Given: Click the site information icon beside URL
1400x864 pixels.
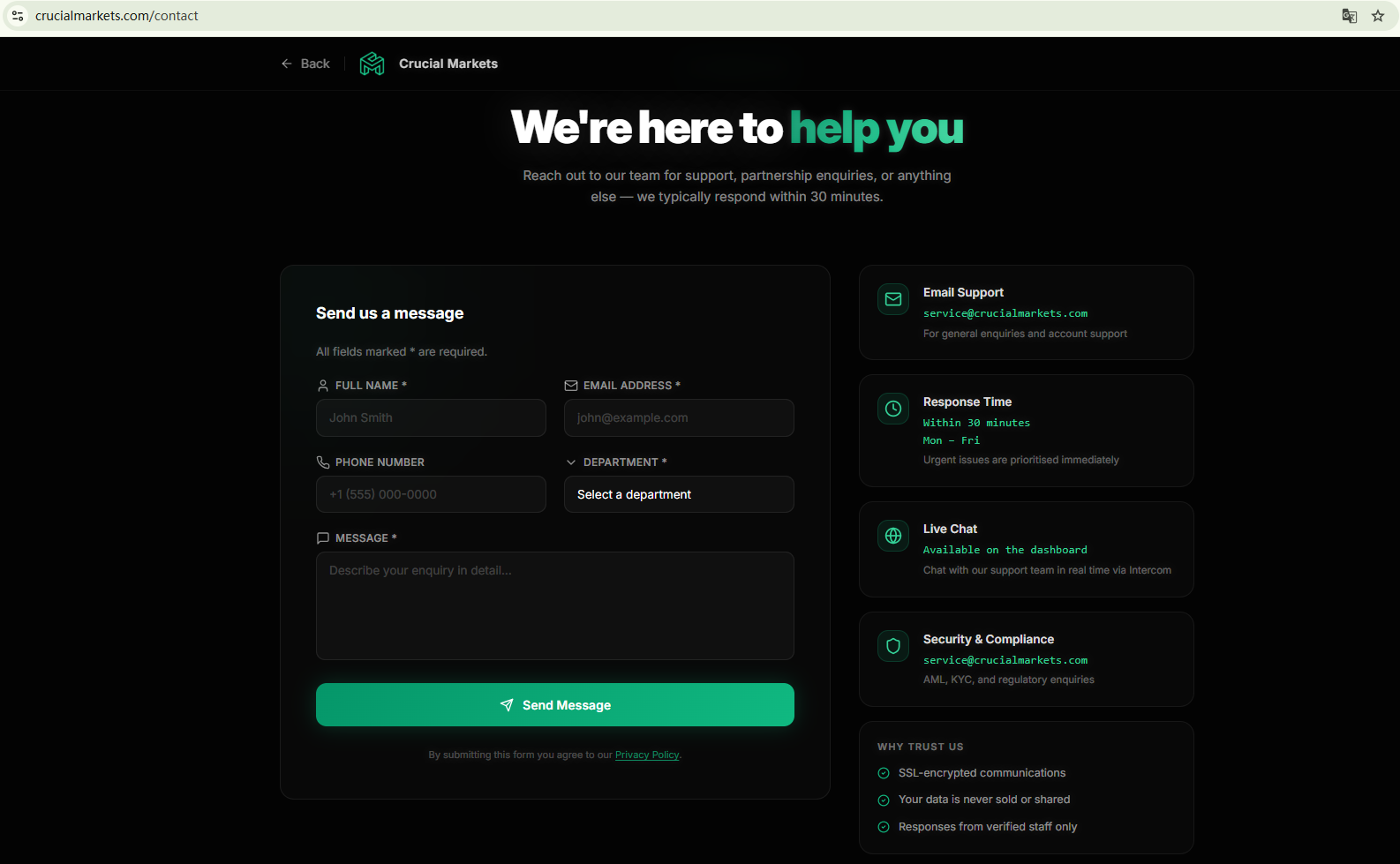Looking at the screenshot, I should [18, 16].
